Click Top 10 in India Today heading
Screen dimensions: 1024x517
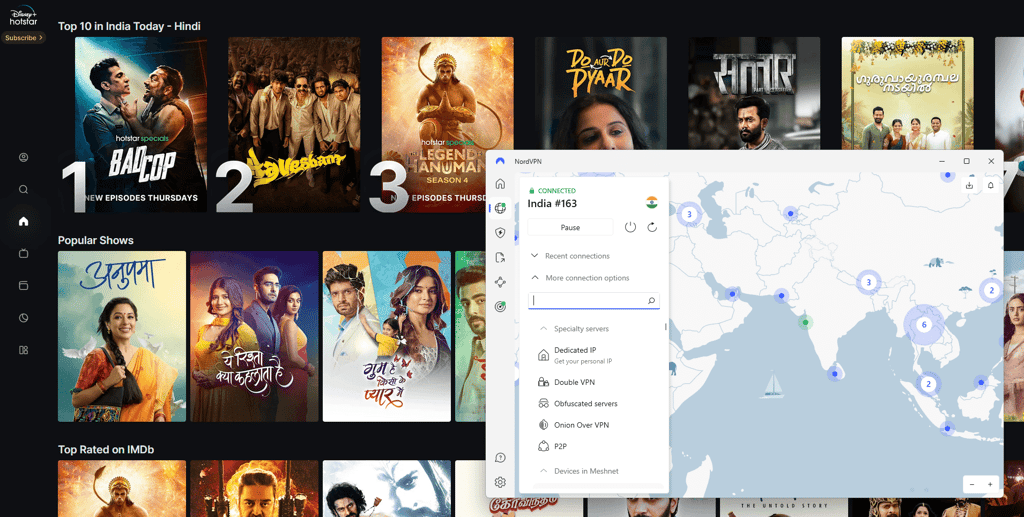[x=129, y=26]
